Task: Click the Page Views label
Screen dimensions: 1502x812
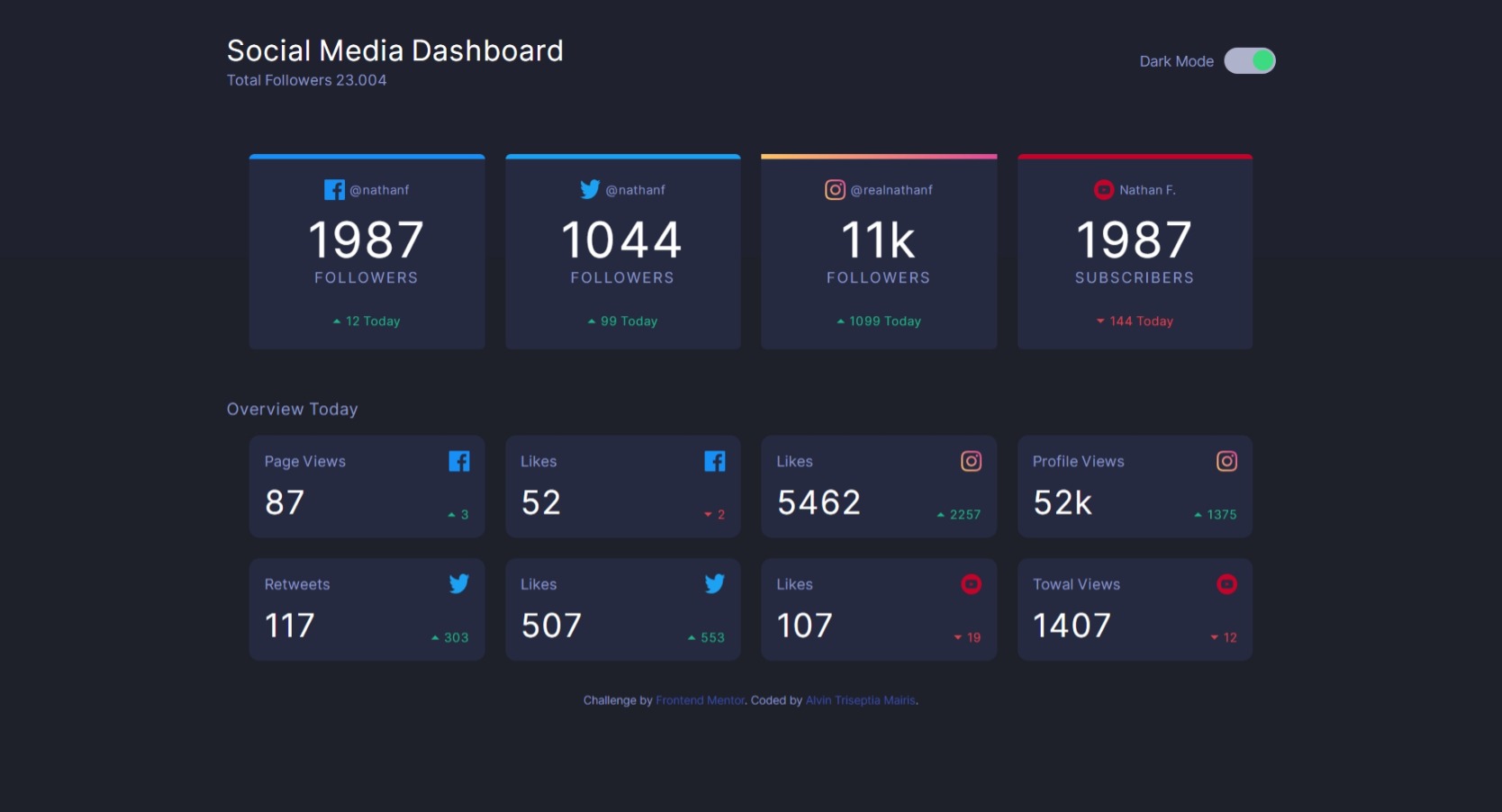Action: tap(305, 462)
